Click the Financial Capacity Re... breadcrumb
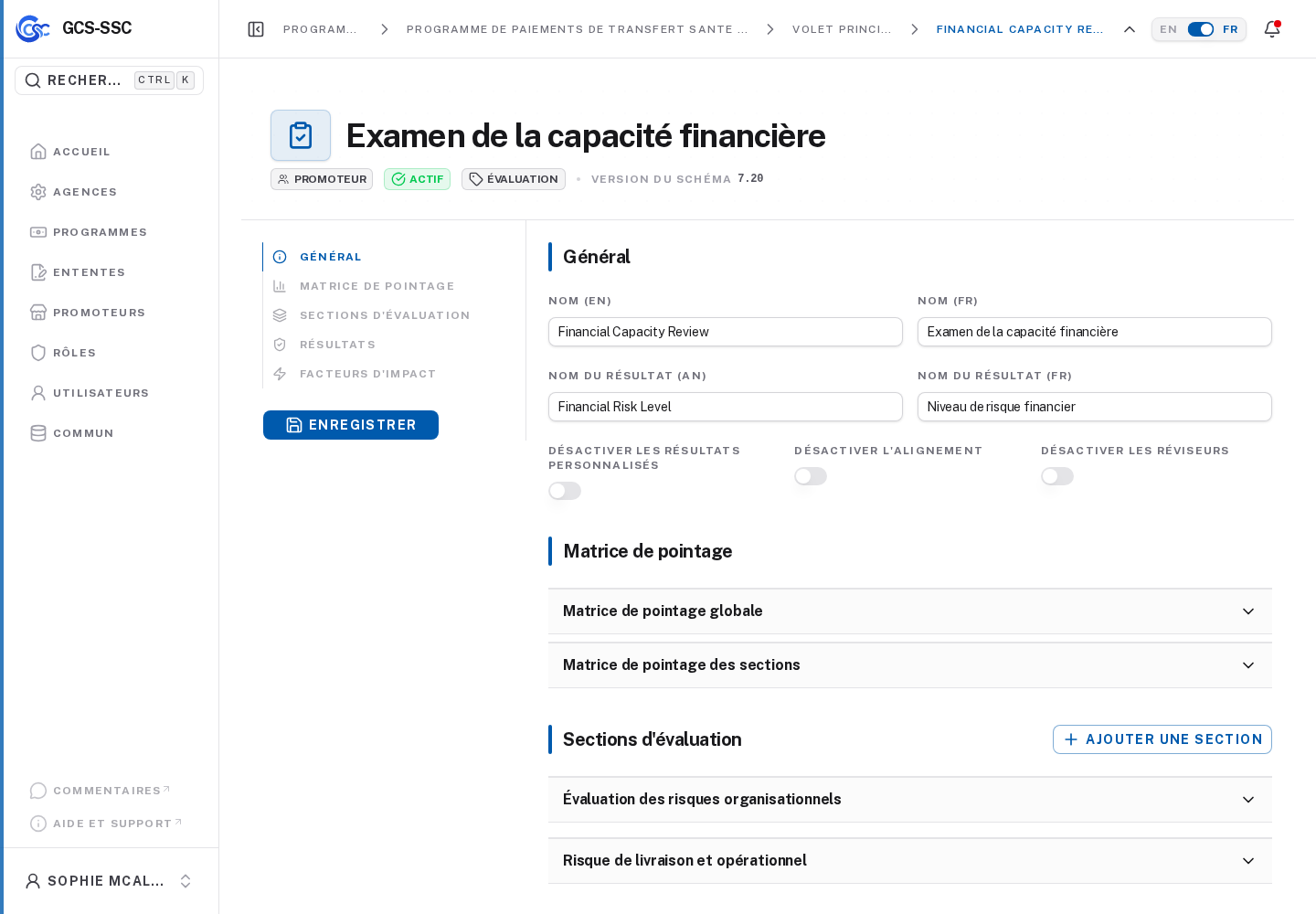The width and height of the screenshot is (1316, 914). pos(1020,29)
